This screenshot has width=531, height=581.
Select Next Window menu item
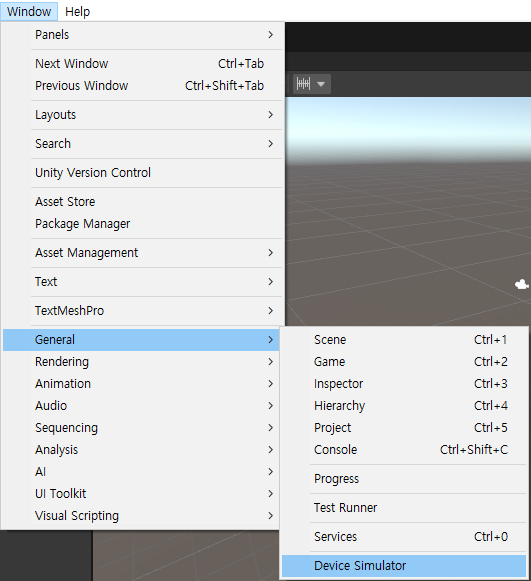pyautogui.click(x=141, y=64)
